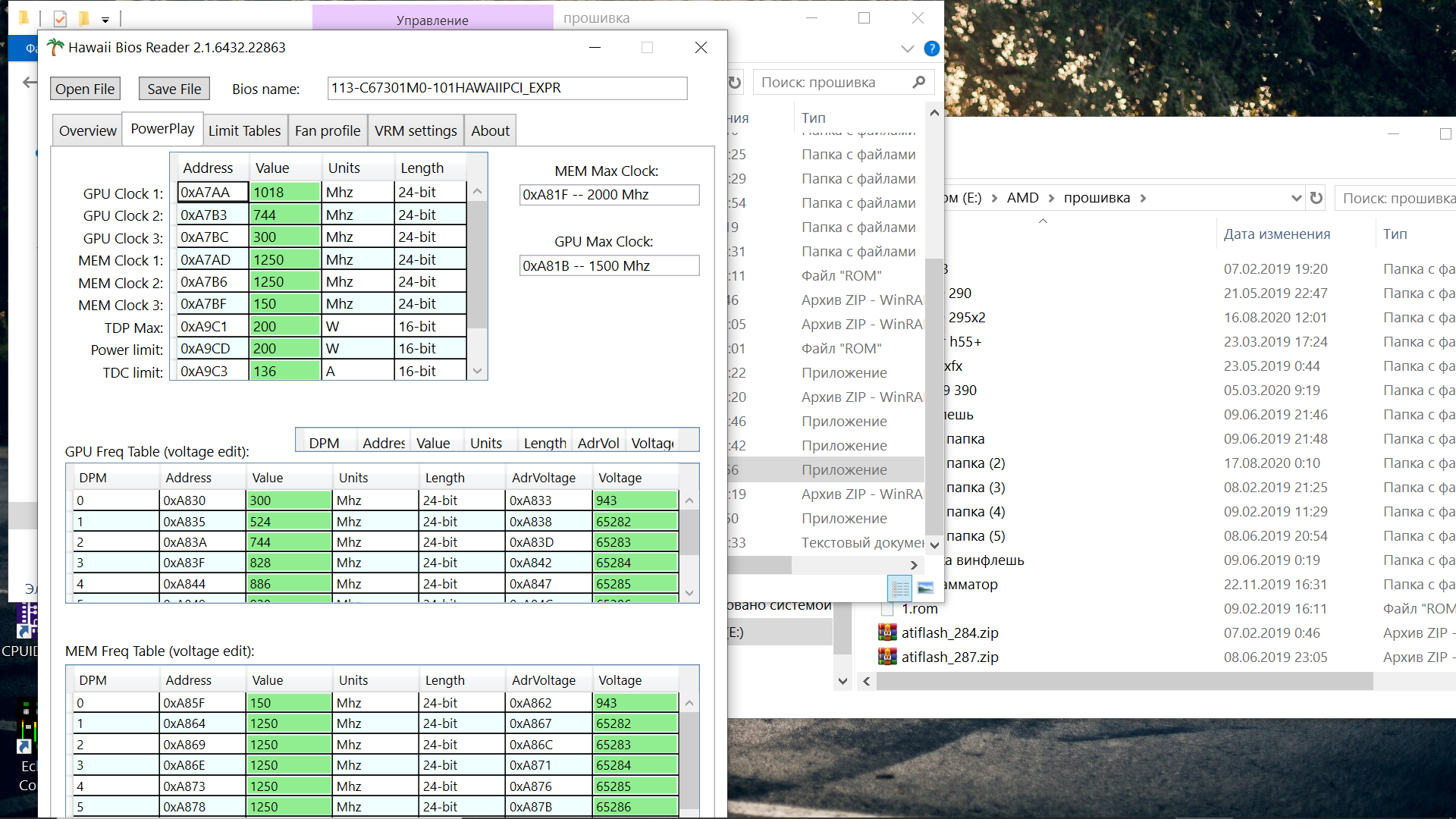Open the address bar history dropdown arrow
This screenshot has width=1456, height=819.
point(1296,198)
